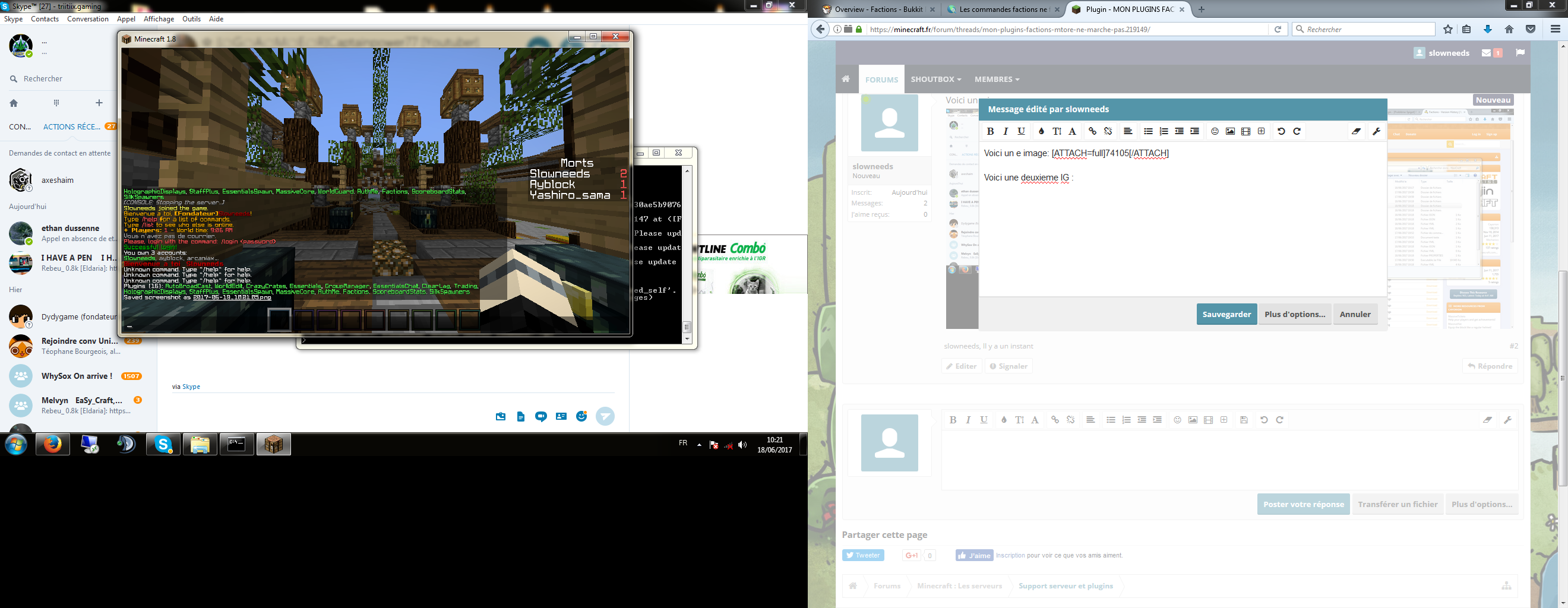Insert a link in the edit message dialog
The image size is (1568, 608).
tap(1093, 131)
